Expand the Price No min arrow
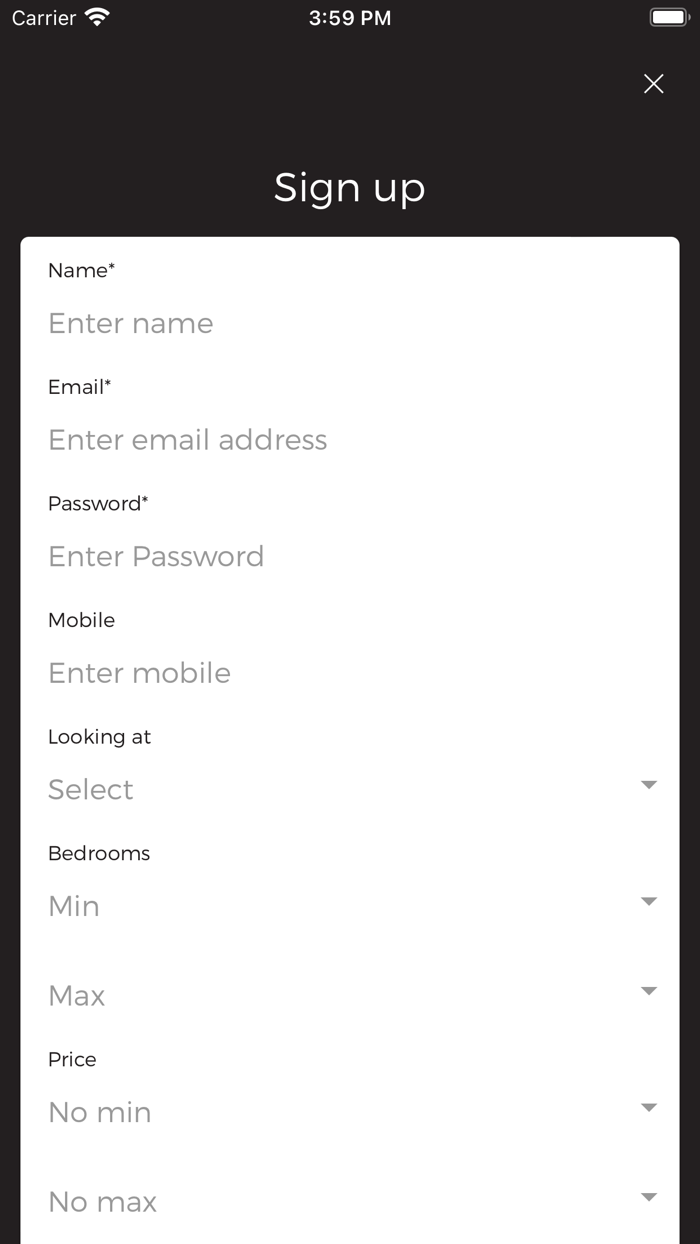The width and height of the screenshot is (700, 1244). click(649, 1108)
